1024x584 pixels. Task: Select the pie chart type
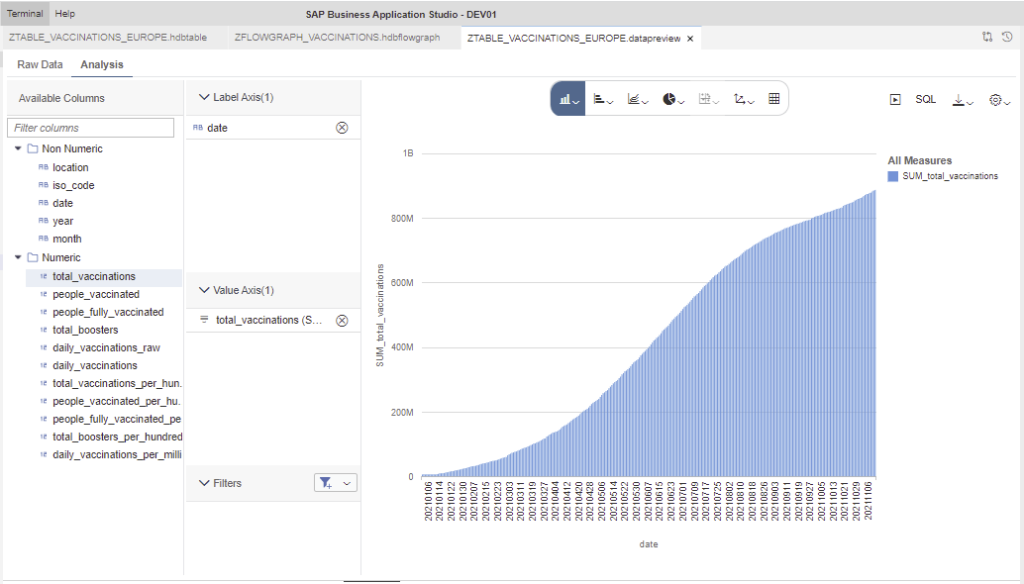[x=673, y=99]
